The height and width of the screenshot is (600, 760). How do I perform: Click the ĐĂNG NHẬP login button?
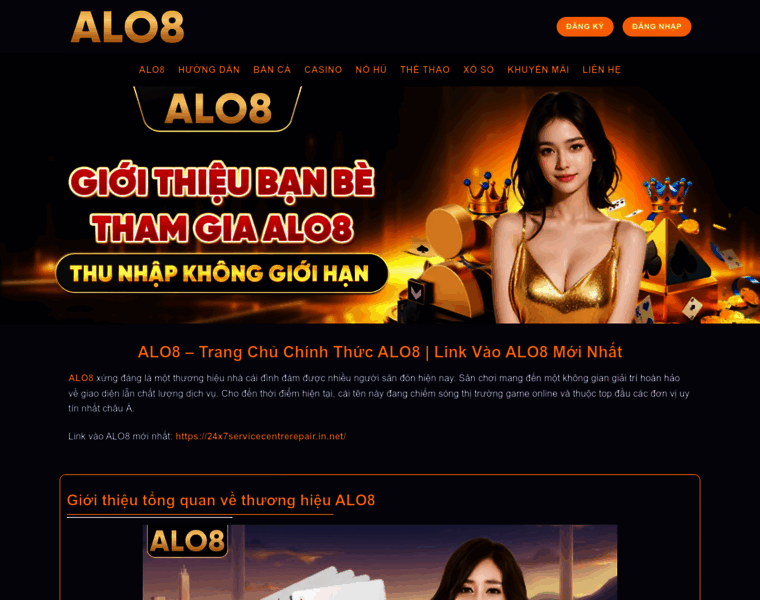(x=656, y=27)
